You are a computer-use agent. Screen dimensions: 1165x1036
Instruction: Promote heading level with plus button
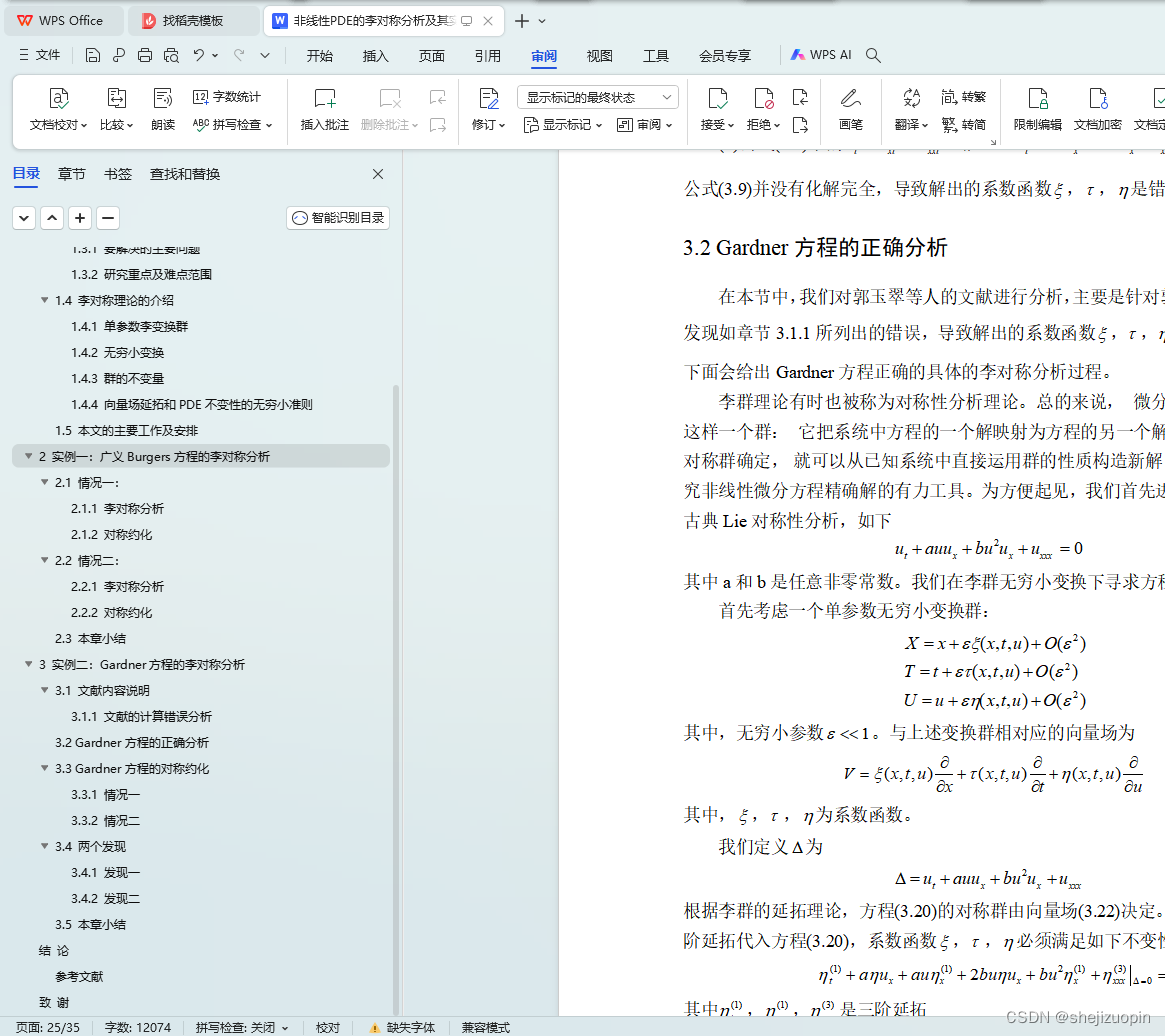(x=80, y=218)
